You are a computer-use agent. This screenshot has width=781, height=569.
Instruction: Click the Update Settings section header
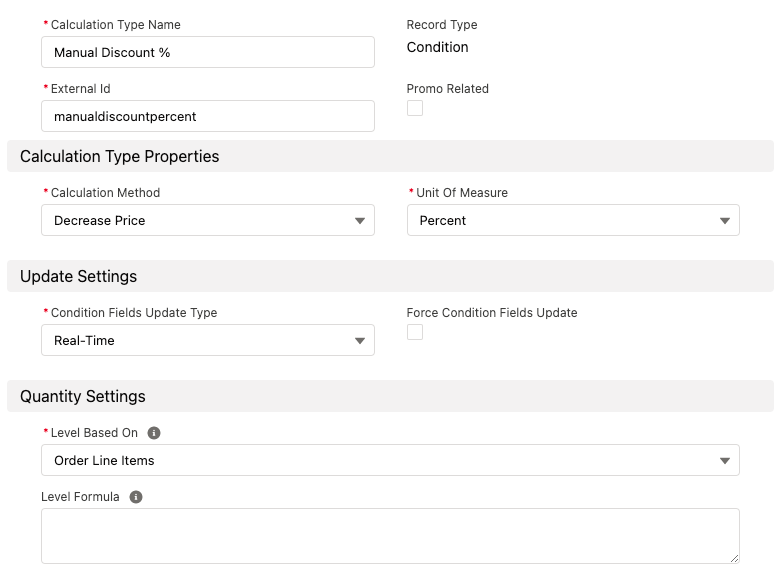point(79,276)
